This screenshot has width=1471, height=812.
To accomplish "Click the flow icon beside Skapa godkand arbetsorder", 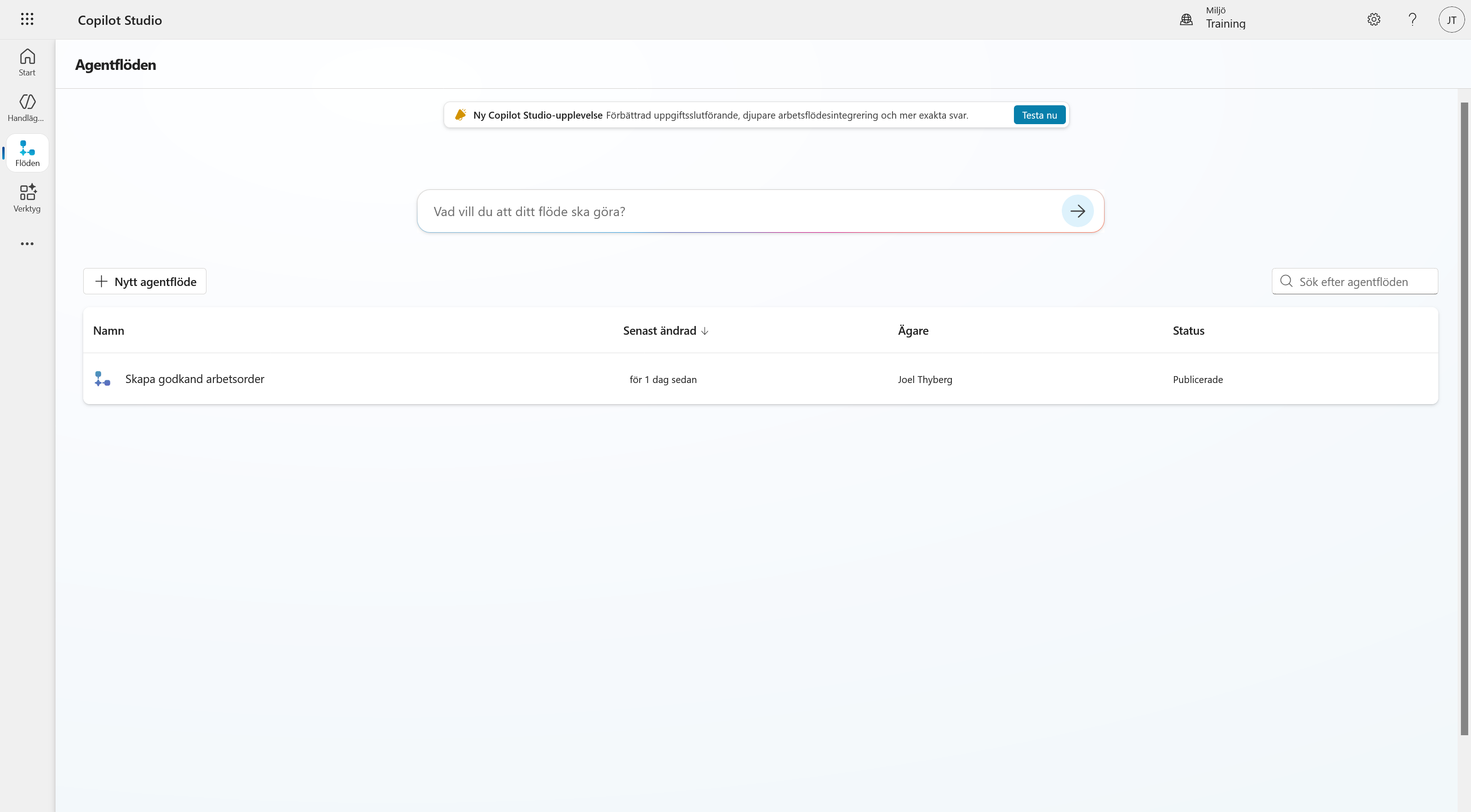I will tap(102, 378).
